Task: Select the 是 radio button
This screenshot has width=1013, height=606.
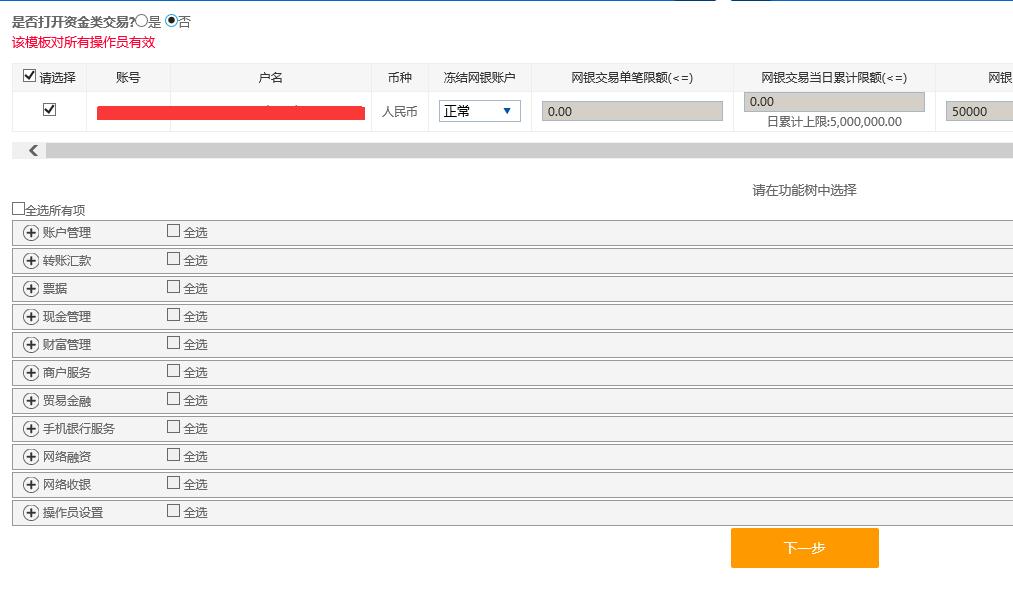Action: coord(141,21)
